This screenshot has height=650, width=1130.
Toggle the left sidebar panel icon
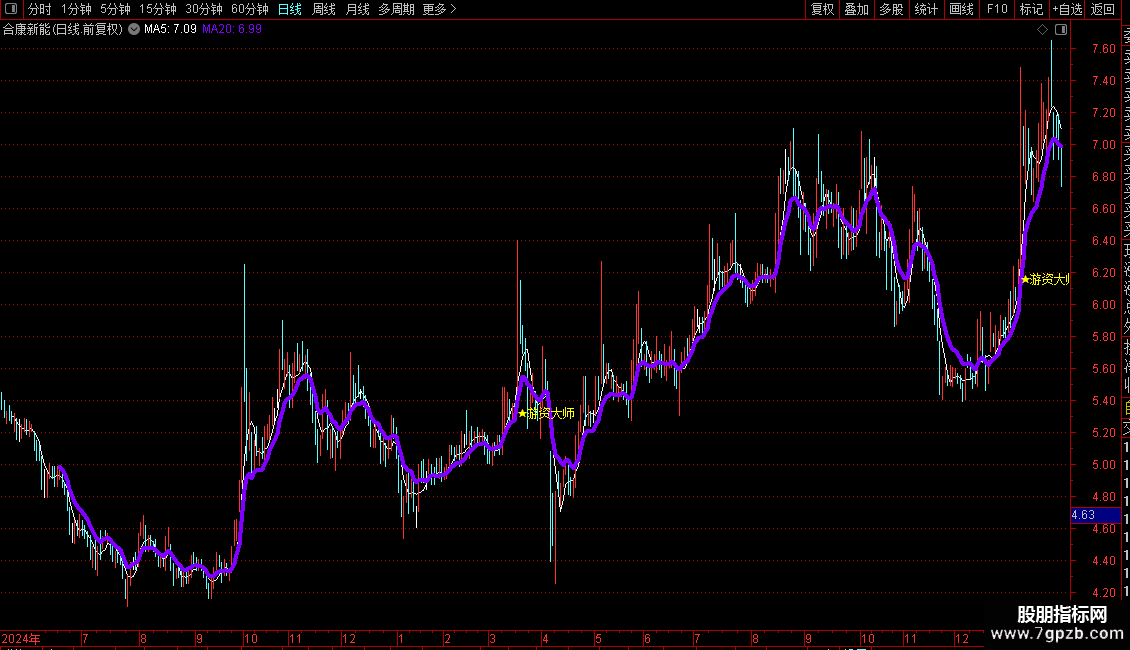11,9
